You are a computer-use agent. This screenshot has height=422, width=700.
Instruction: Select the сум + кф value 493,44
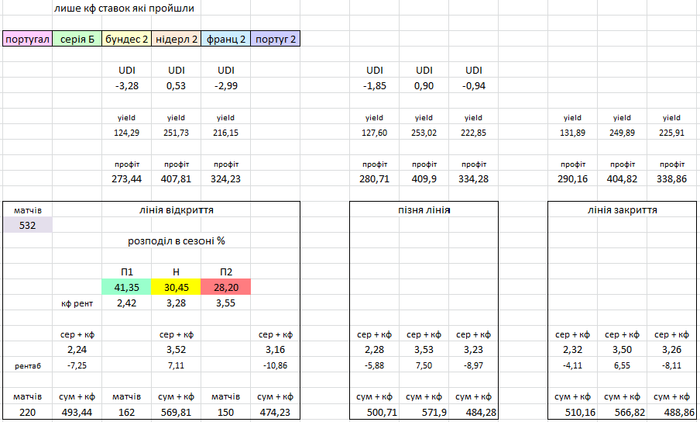click(x=77, y=412)
